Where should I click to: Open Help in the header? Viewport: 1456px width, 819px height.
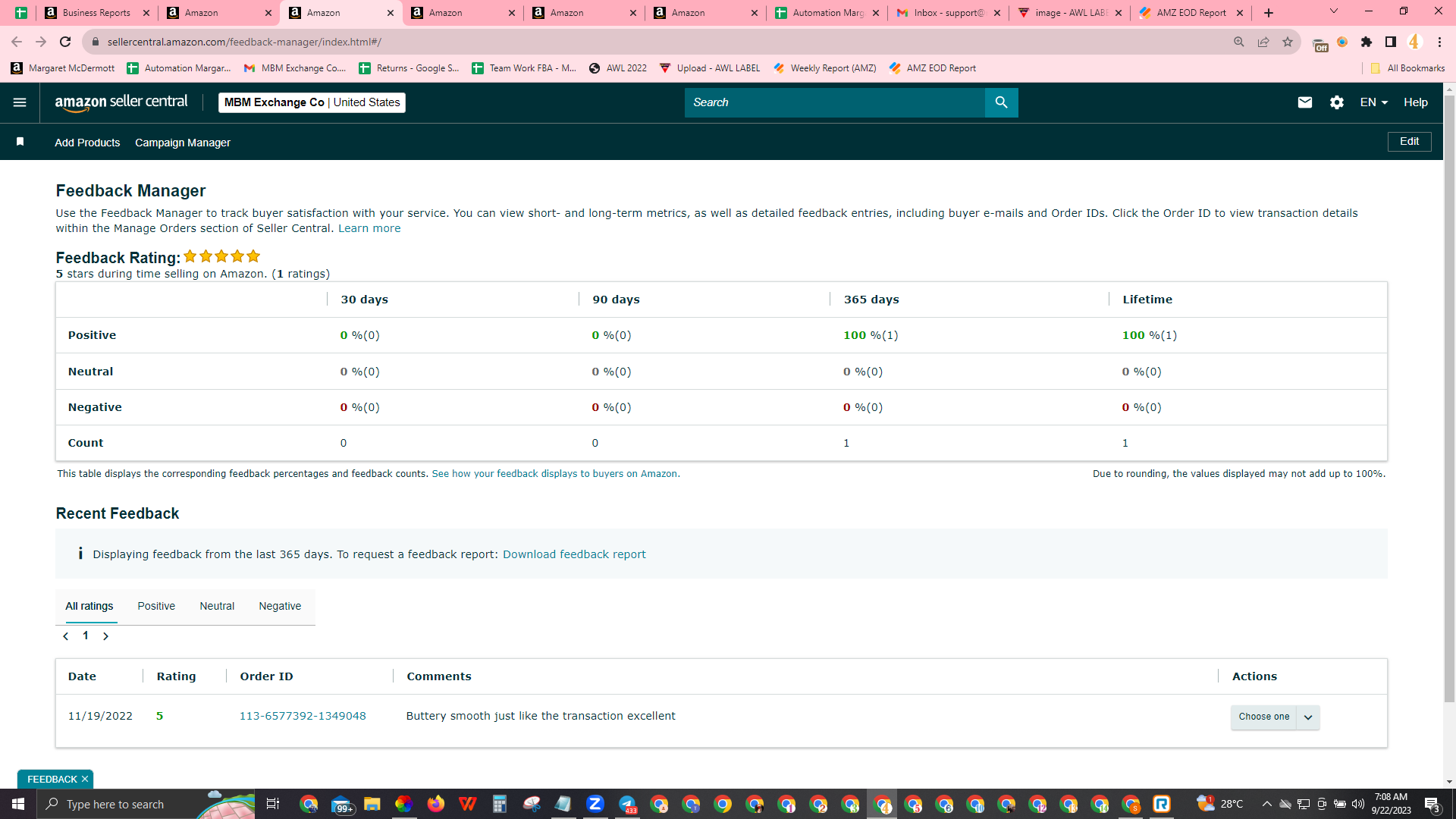click(1415, 102)
